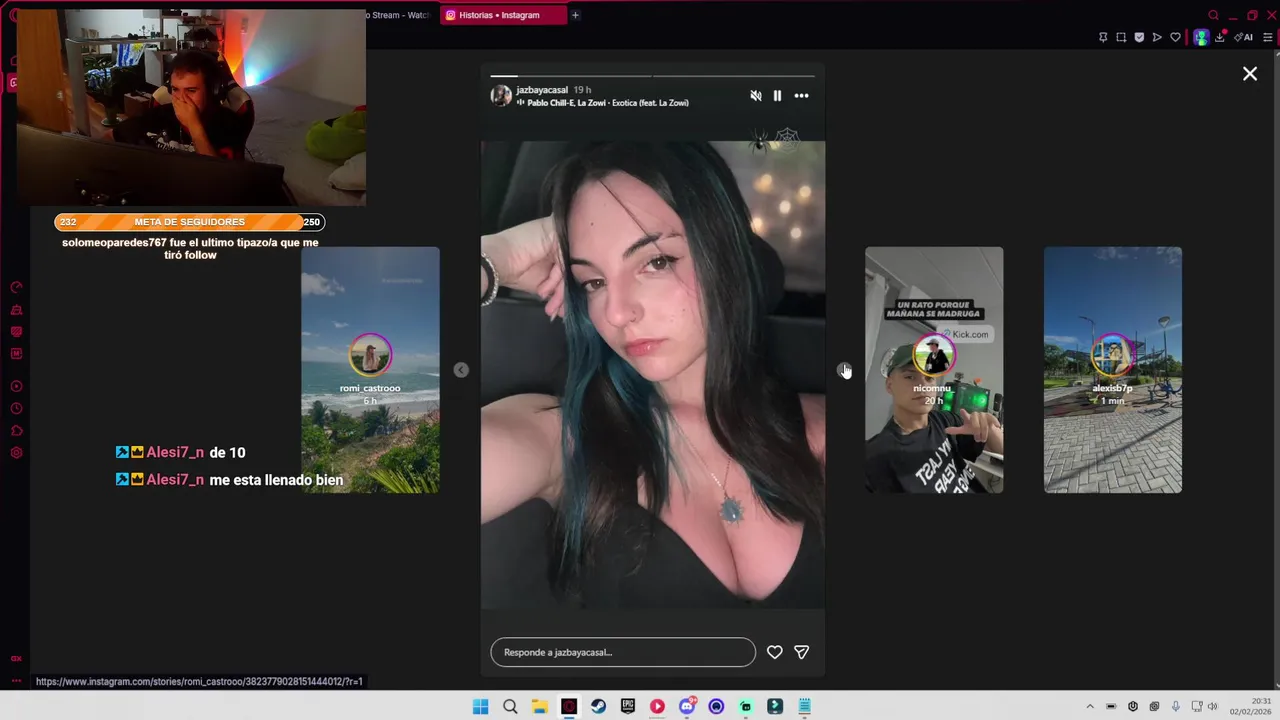Open Settings gear in the browser sidebar
Viewport: 1280px width, 720px height.
coord(16,453)
